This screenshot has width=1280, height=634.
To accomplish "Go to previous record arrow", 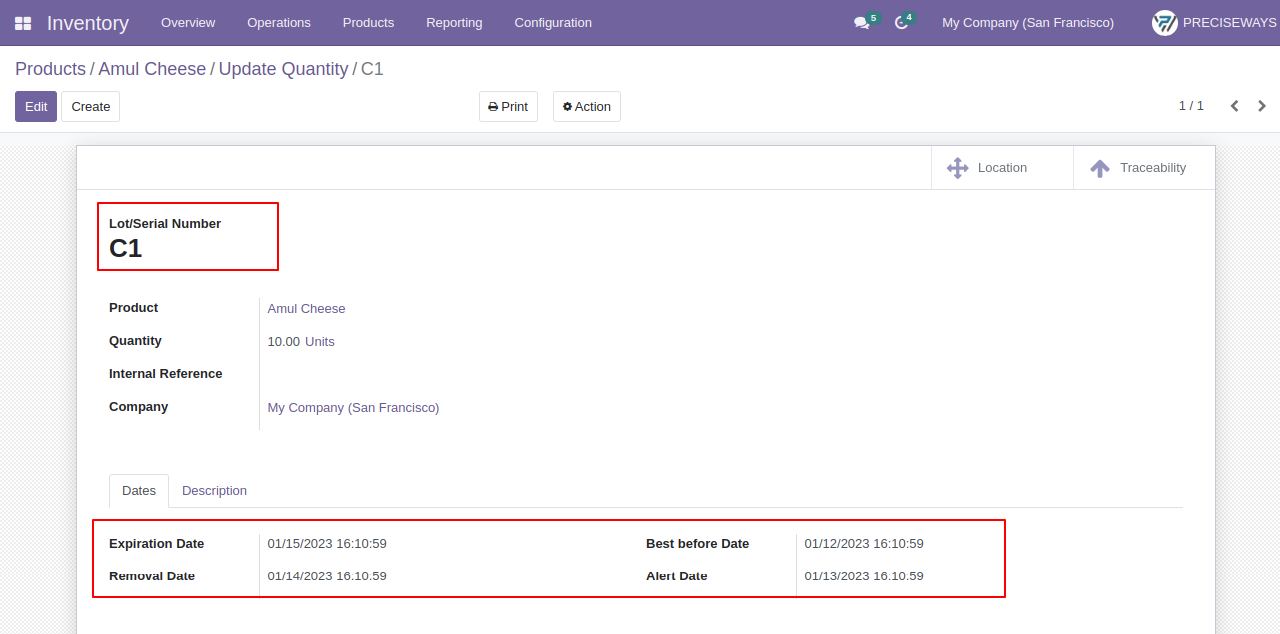I will (x=1235, y=106).
